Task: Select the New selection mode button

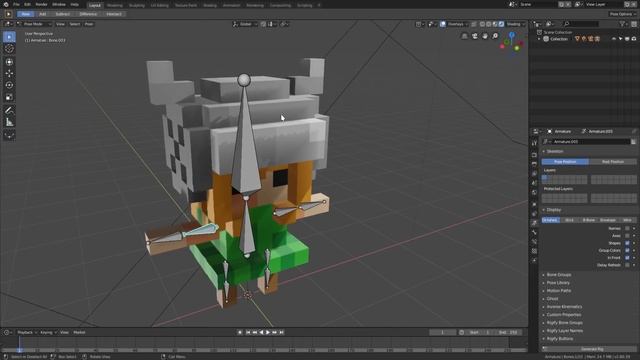Action: (26, 14)
